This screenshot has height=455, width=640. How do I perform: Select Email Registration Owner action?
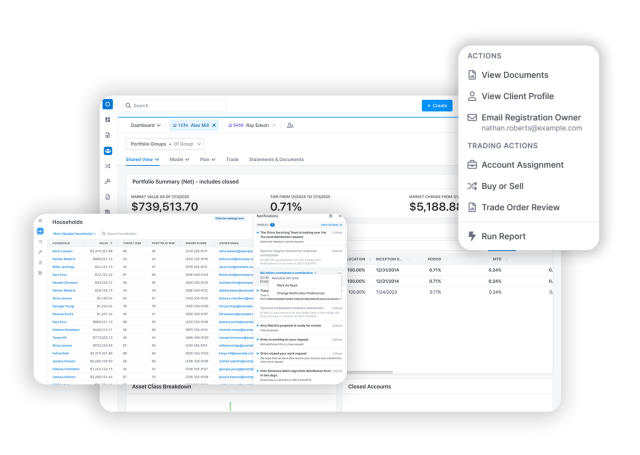point(524,122)
